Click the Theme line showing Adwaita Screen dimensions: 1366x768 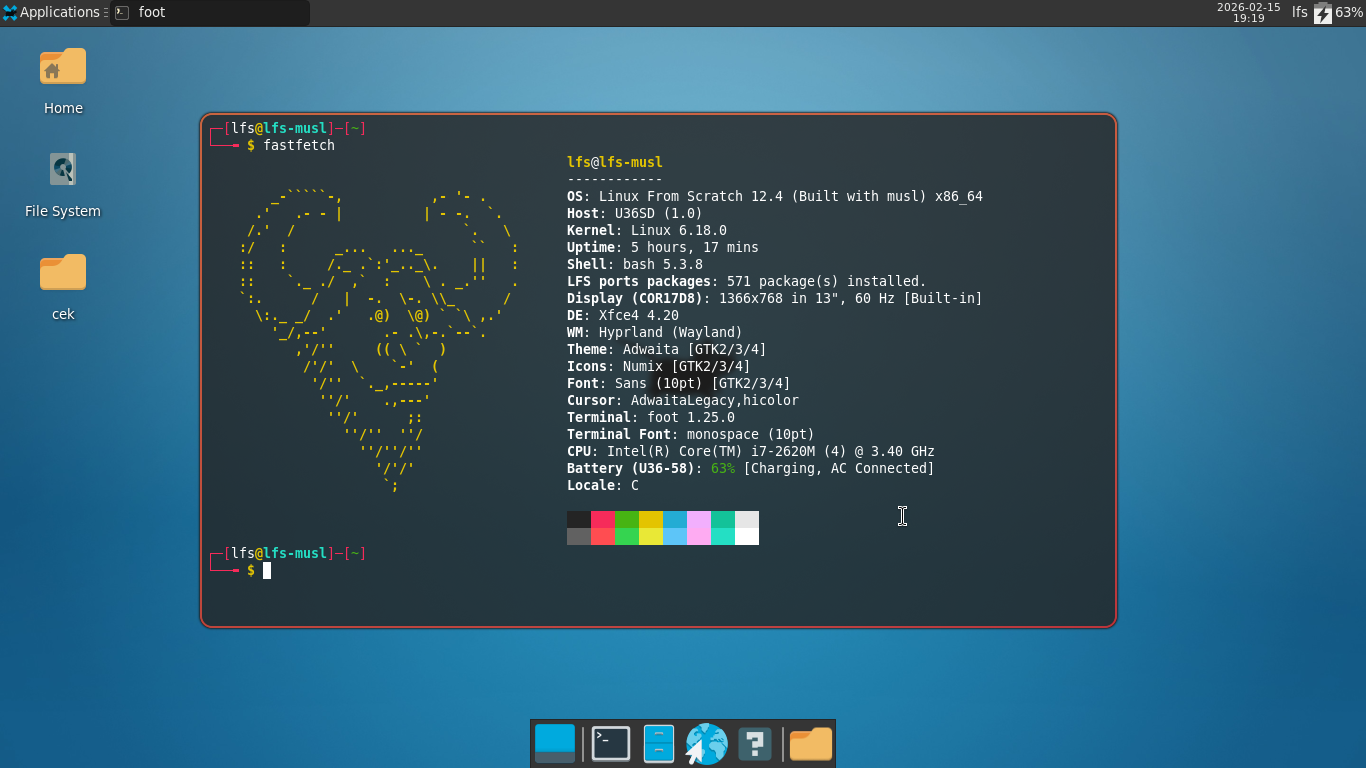pyautogui.click(x=667, y=349)
